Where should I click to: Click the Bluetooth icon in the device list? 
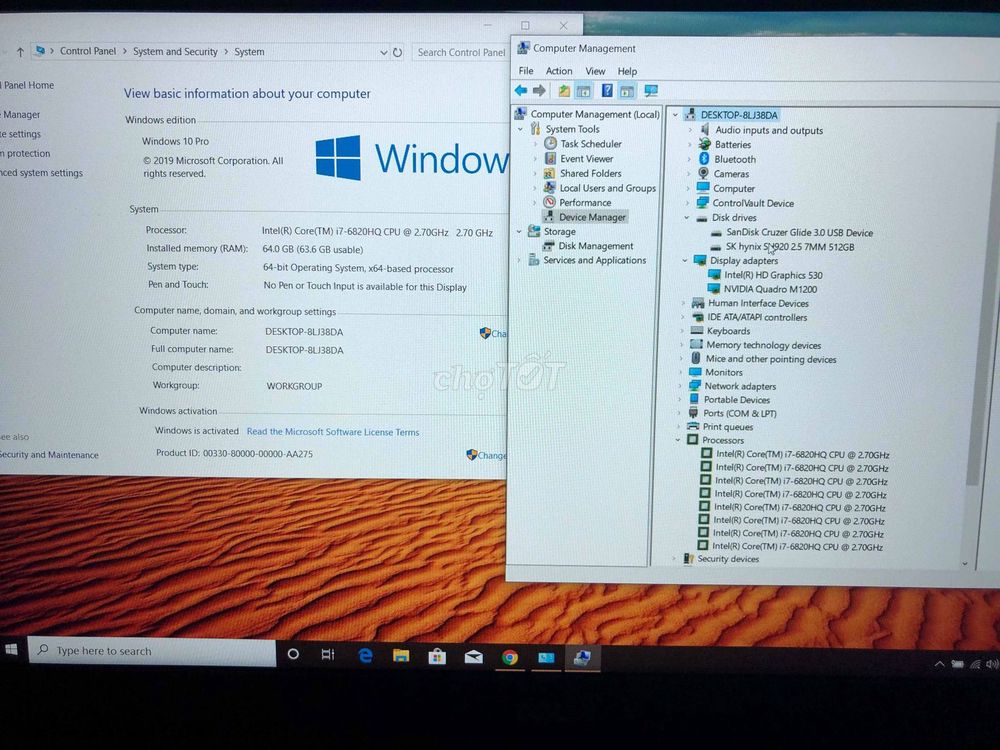coord(704,159)
